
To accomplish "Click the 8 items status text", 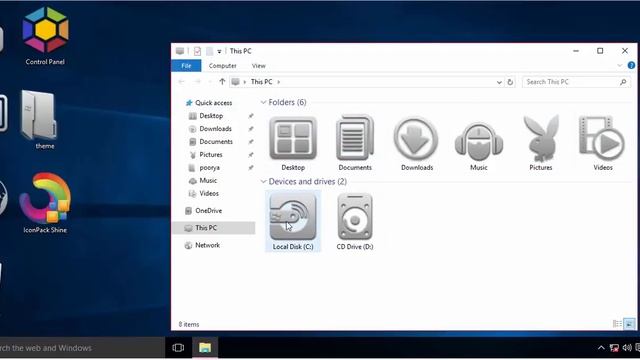I will 189,324.
